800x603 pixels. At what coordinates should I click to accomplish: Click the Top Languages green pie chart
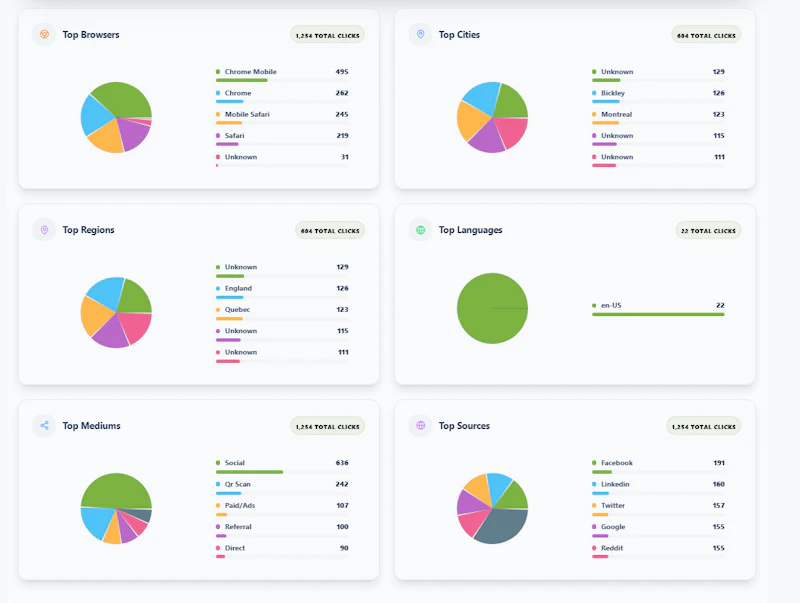point(492,308)
